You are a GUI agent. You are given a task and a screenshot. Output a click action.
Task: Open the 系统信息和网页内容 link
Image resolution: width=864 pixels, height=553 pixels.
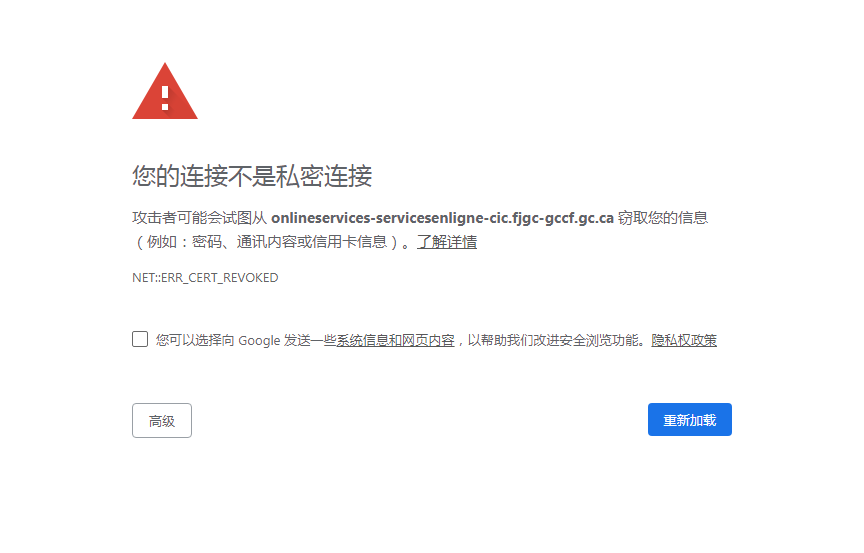(395, 340)
